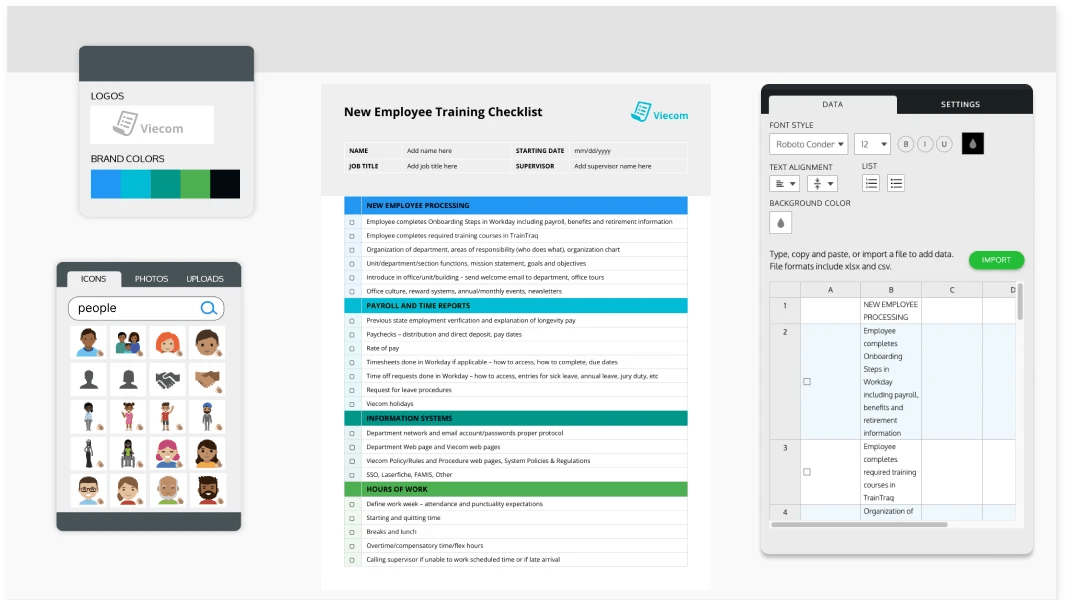Check the box for required training courses in TrainTraq
The height and width of the screenshot is (600, 1067).
pos(352,236)
